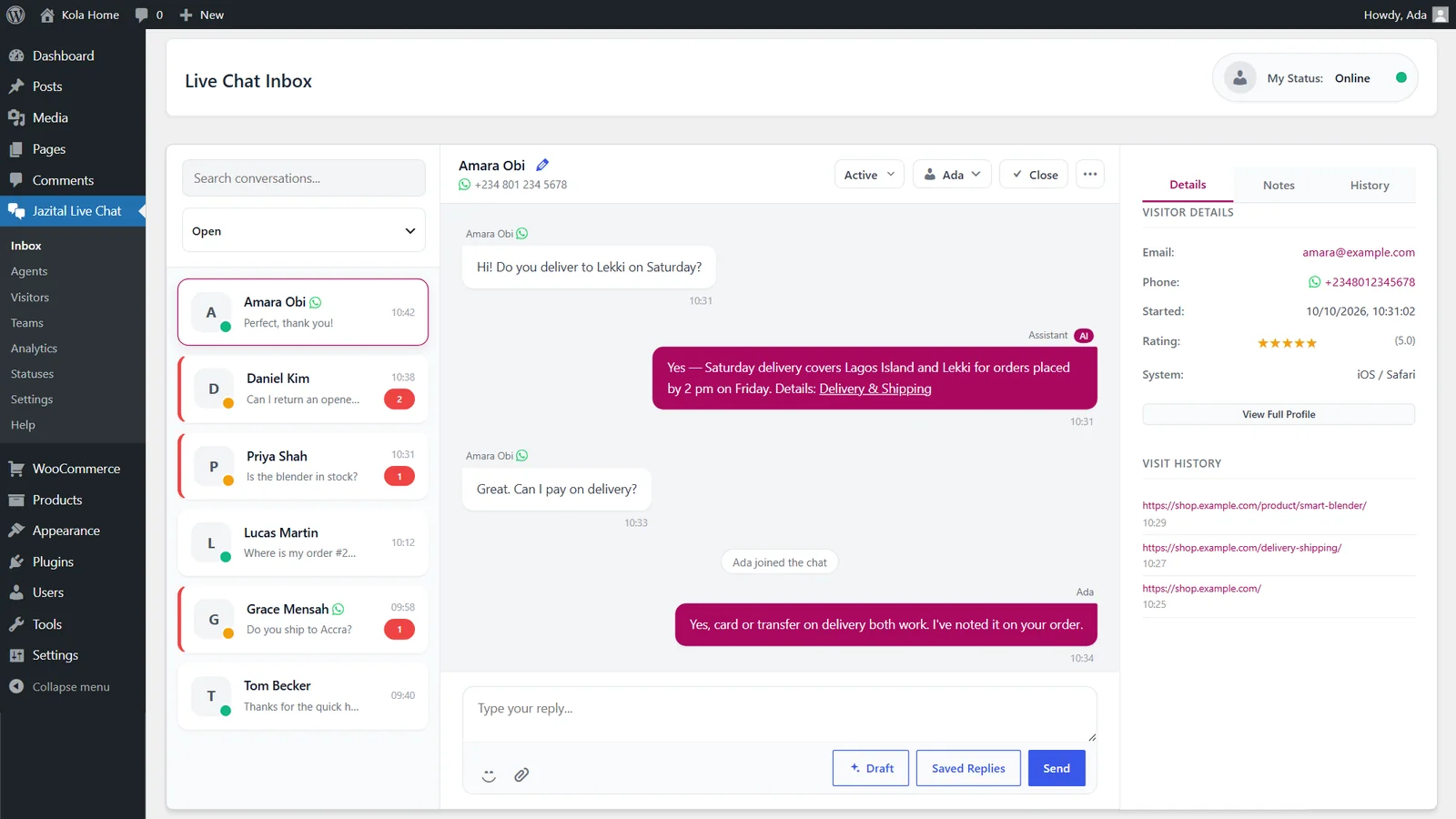The height and width of the screenshot is (819, 1456).
Task: Open Lucas Martin conversation
Action: coord(303,542)
